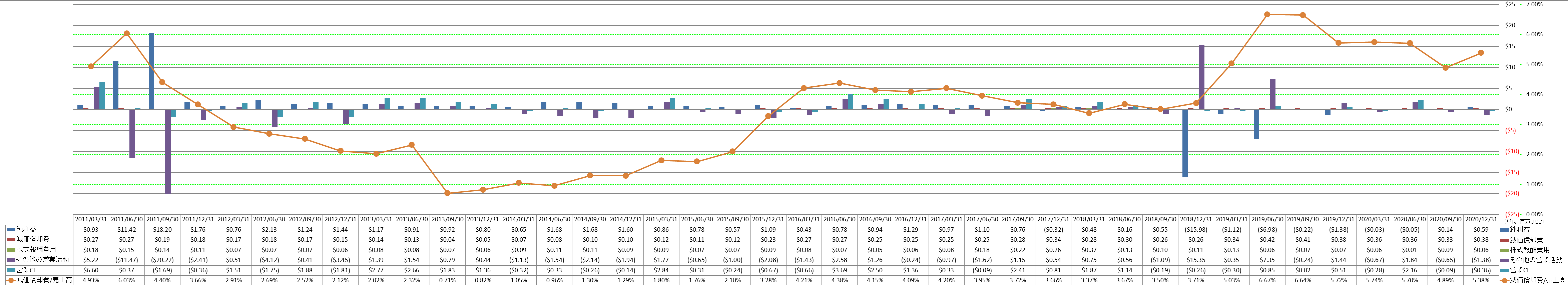
Task: Click the $0.42 depreciation cell for 2019/06/30
Action: tap(1267, 240)
